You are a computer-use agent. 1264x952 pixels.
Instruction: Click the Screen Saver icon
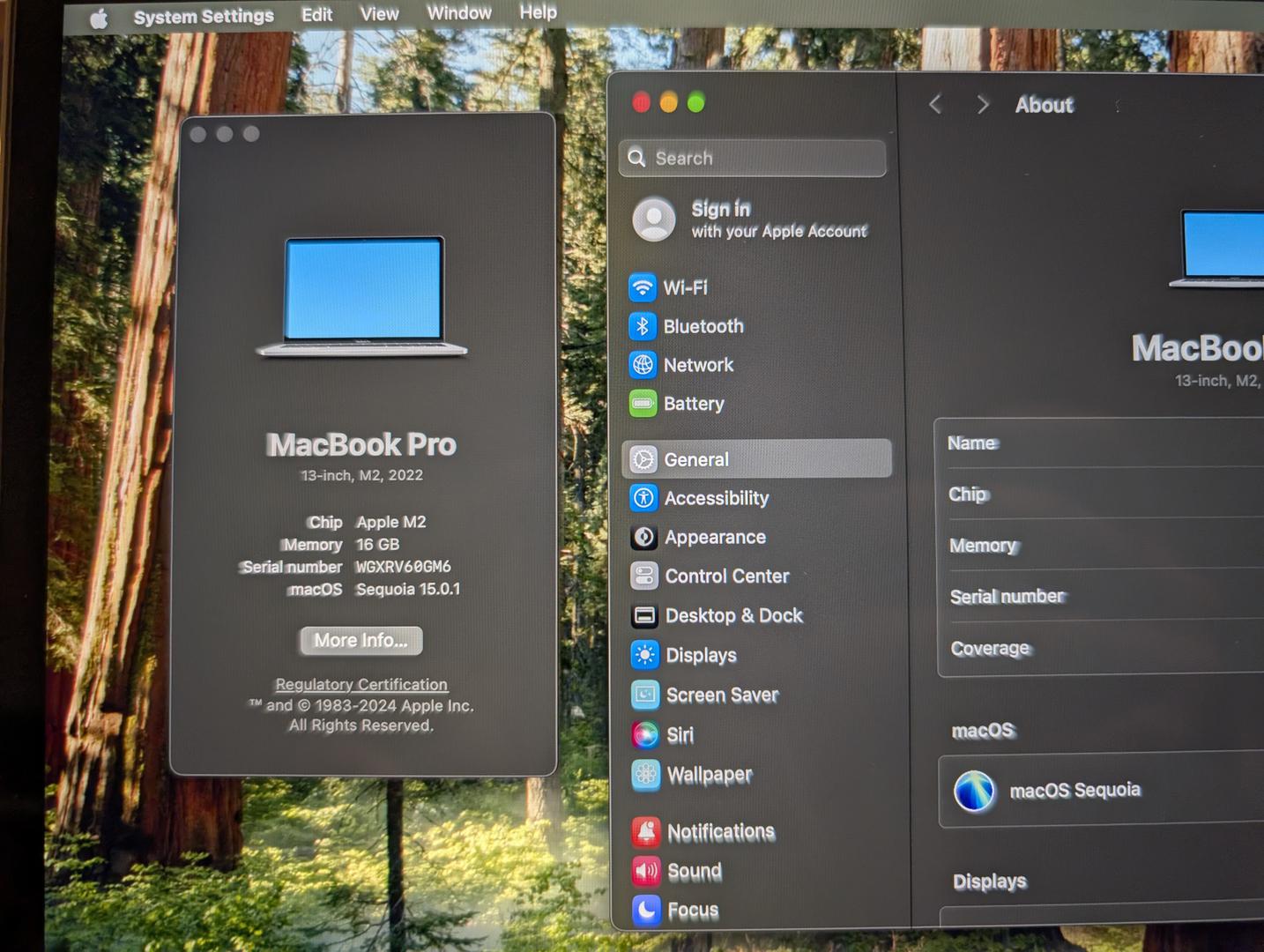[x=645, y=695]
